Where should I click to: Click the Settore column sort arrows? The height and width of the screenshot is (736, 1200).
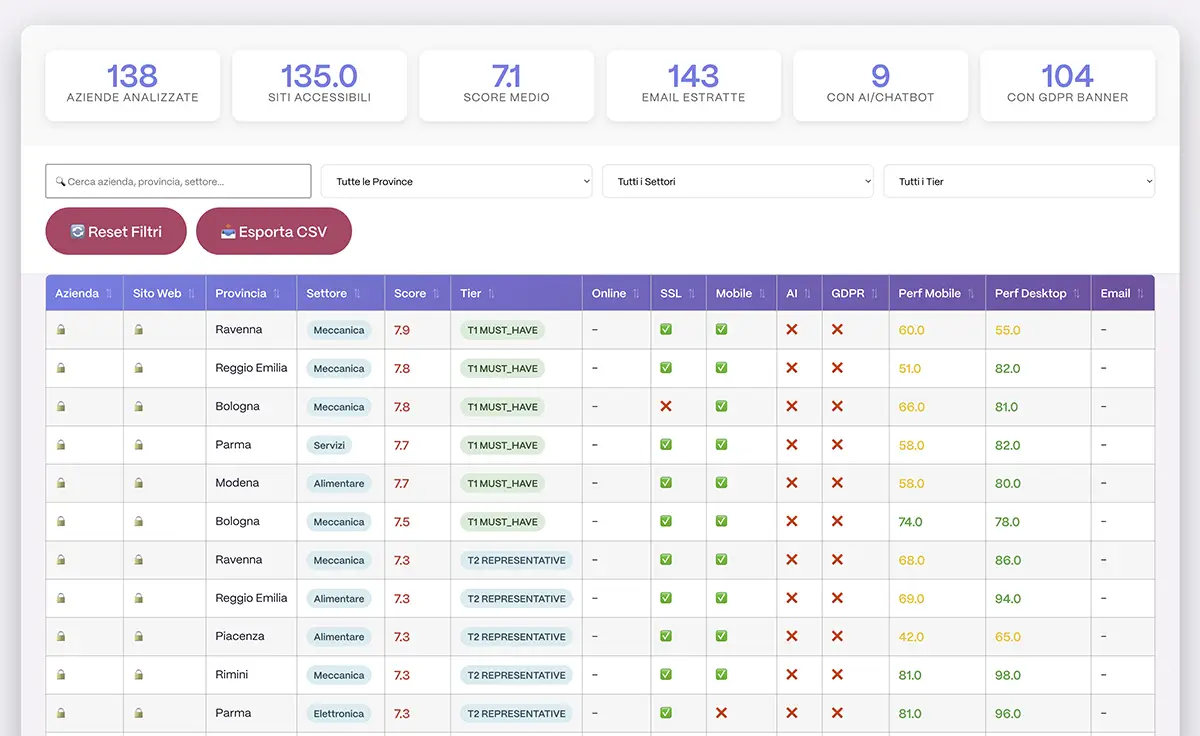[357, 294]
